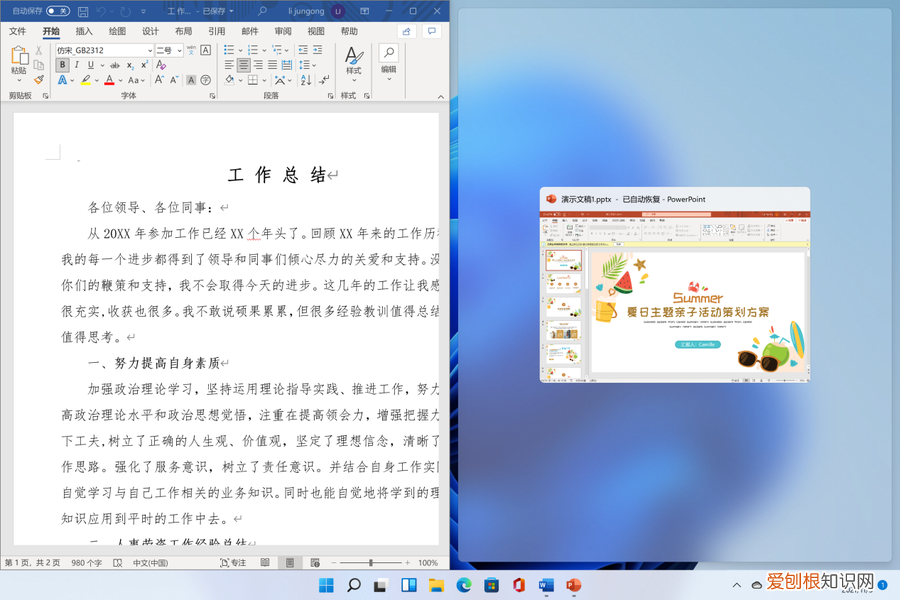Toggle underline on selected text
The image size is (900, 600).
coord(90,64)
